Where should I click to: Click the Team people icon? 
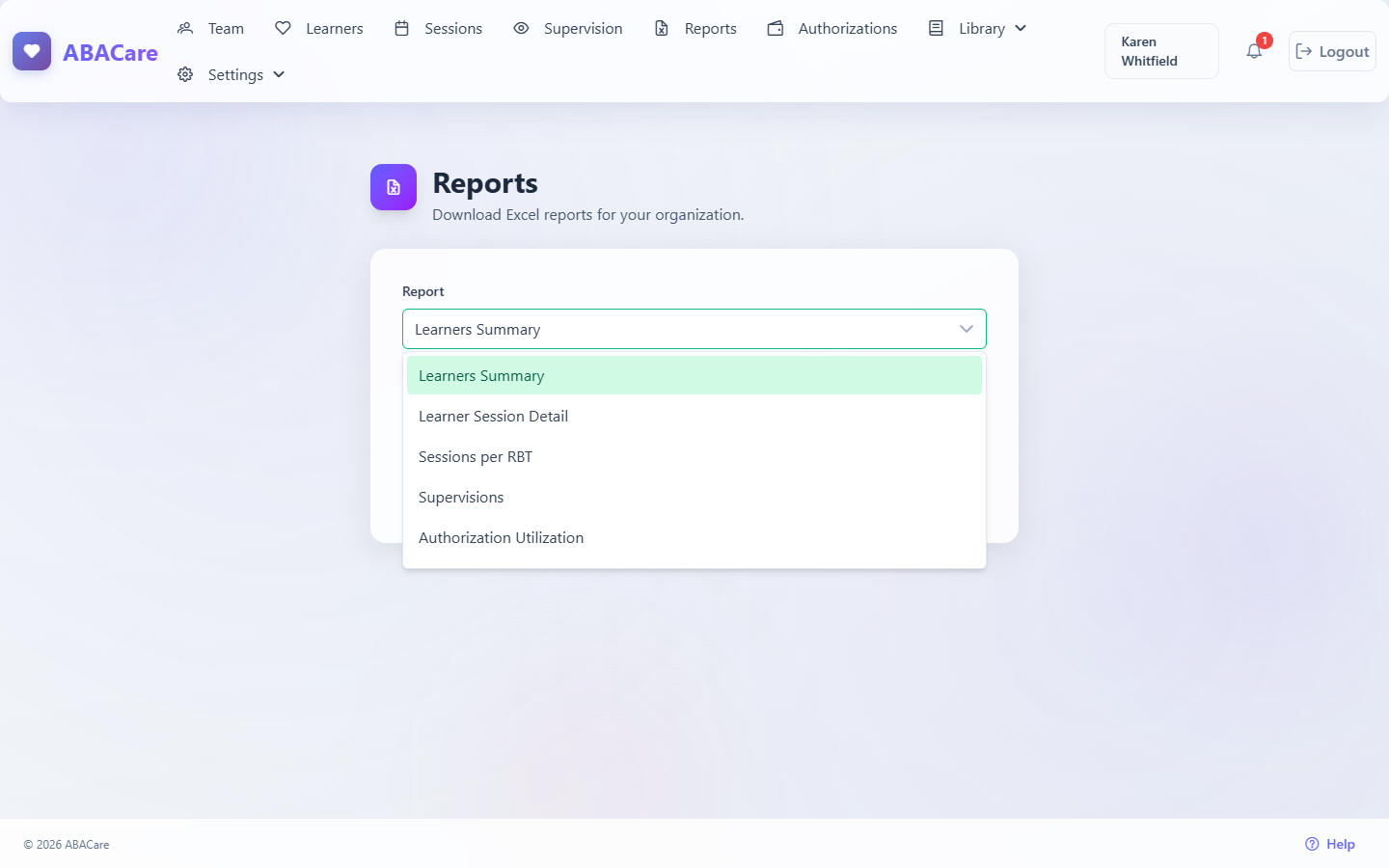pos(185,28)
